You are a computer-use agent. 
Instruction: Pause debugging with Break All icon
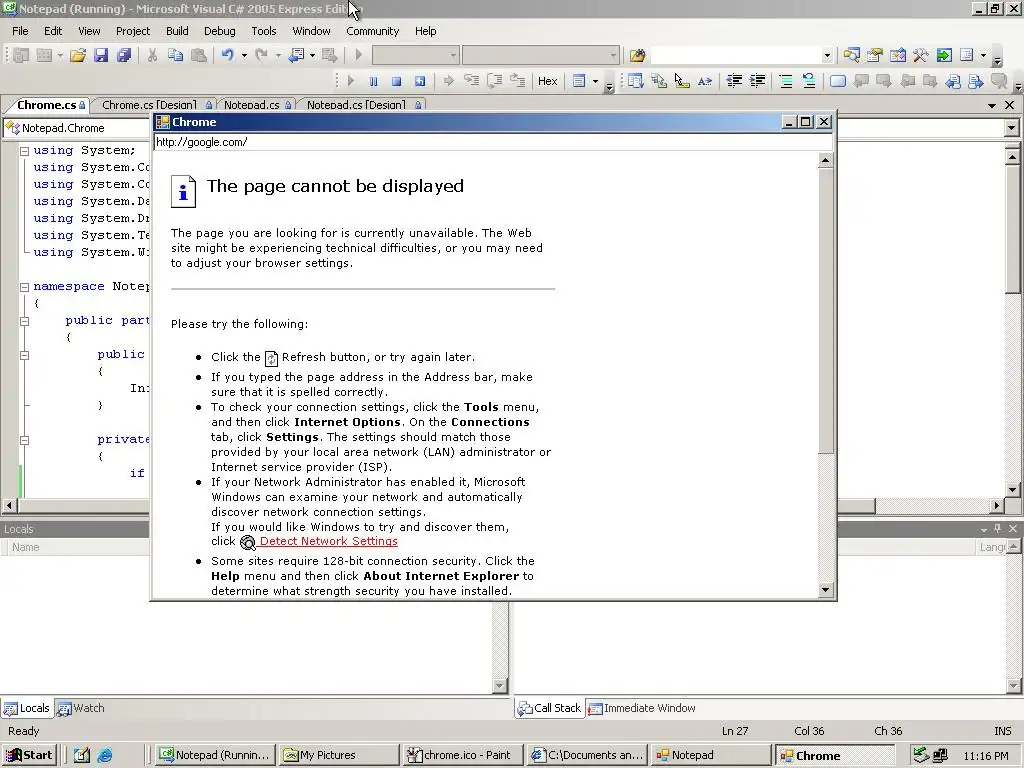tap(374, 81)
